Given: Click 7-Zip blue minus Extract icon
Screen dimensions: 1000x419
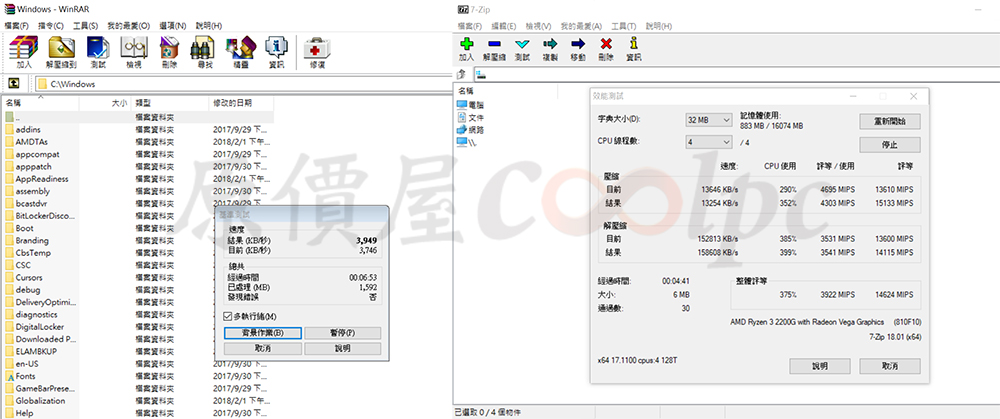Looking at the screenshot, I should coord(494,49).
